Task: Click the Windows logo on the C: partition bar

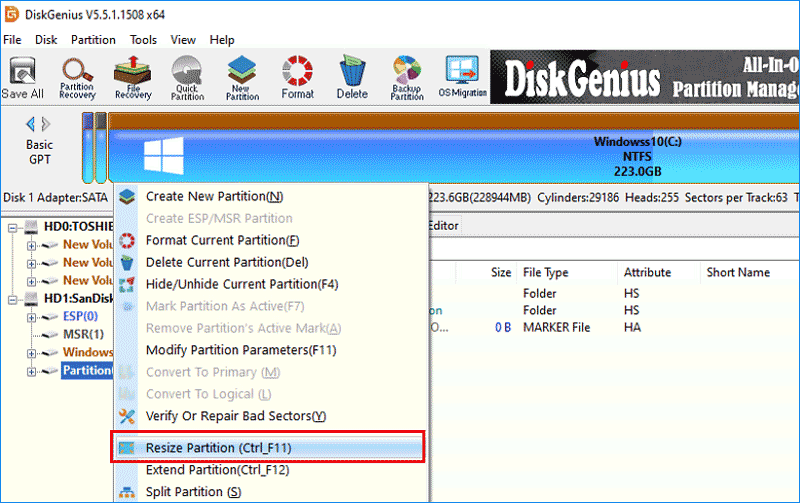Action: 163,155
